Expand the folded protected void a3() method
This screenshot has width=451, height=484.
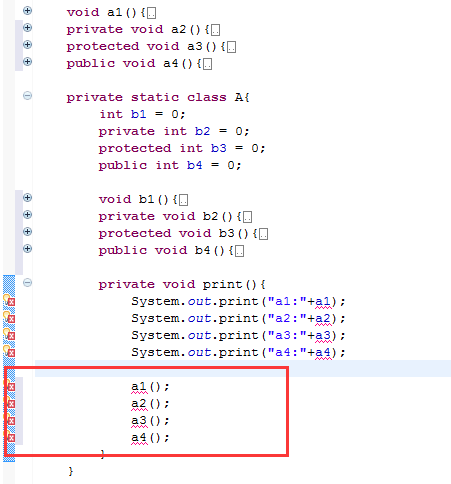[x=27, y=45]
